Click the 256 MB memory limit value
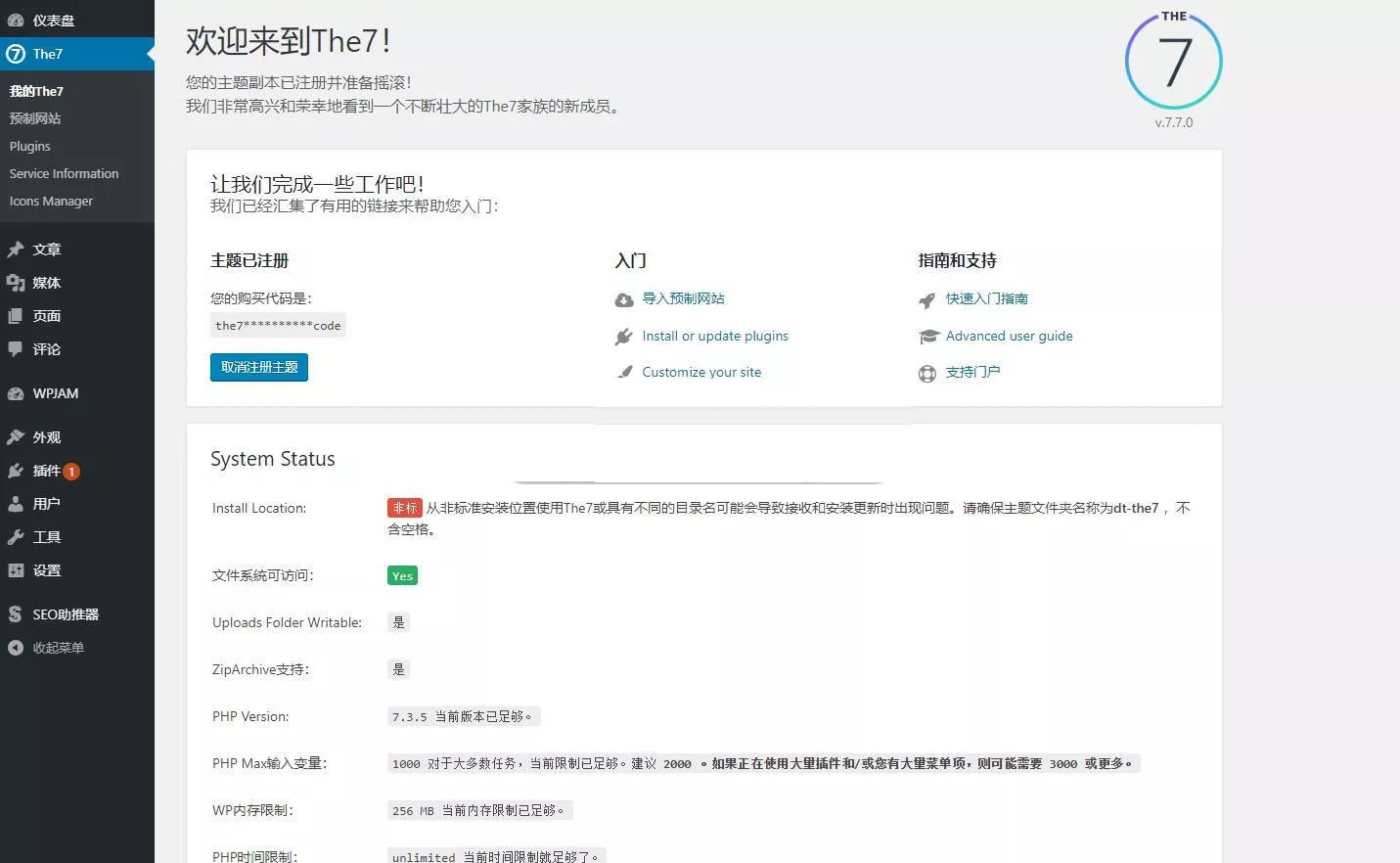 [413, 811]
